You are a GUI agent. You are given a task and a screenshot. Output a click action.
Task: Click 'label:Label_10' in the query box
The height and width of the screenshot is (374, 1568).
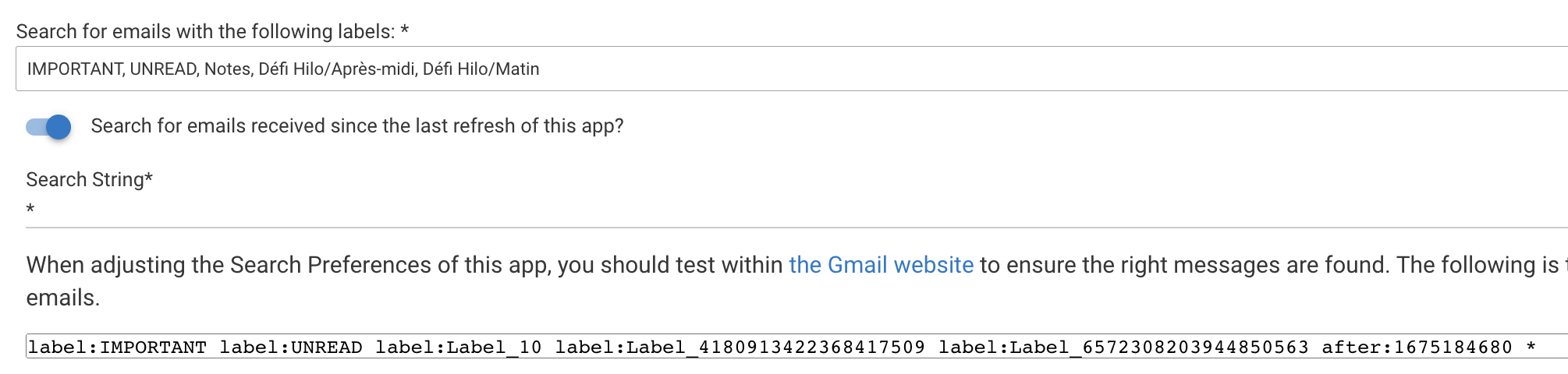point(459,347)
